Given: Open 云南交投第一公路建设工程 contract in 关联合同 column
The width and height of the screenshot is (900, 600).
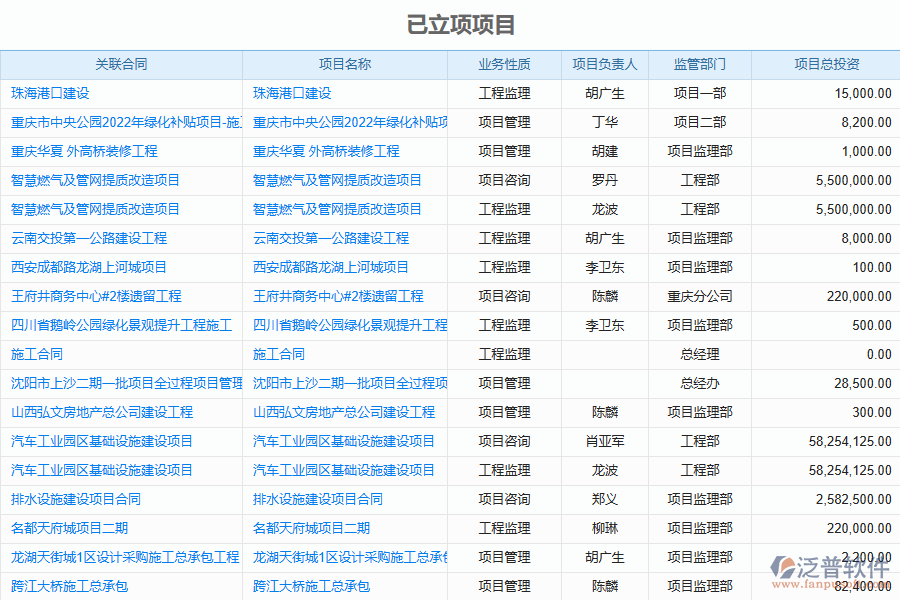Looking at the screenshot, I should (x=89, y=238).
